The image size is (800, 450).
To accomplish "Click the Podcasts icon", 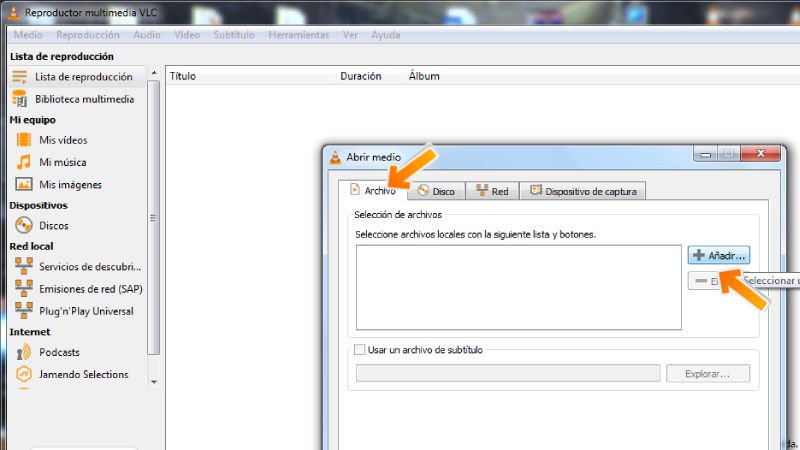I will (23, 352).
